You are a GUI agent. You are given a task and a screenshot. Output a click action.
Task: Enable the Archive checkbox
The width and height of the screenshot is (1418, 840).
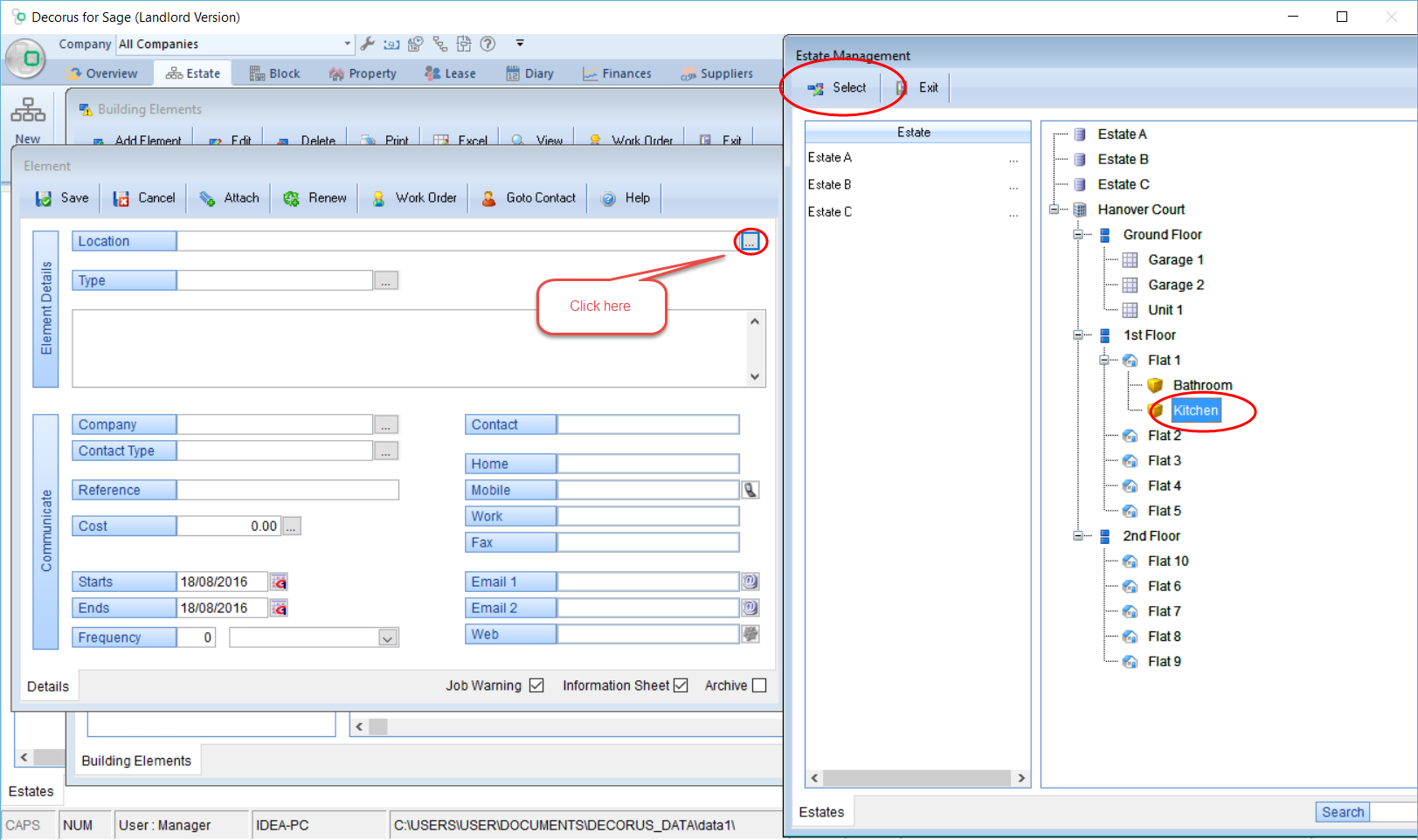click(759, 685)
